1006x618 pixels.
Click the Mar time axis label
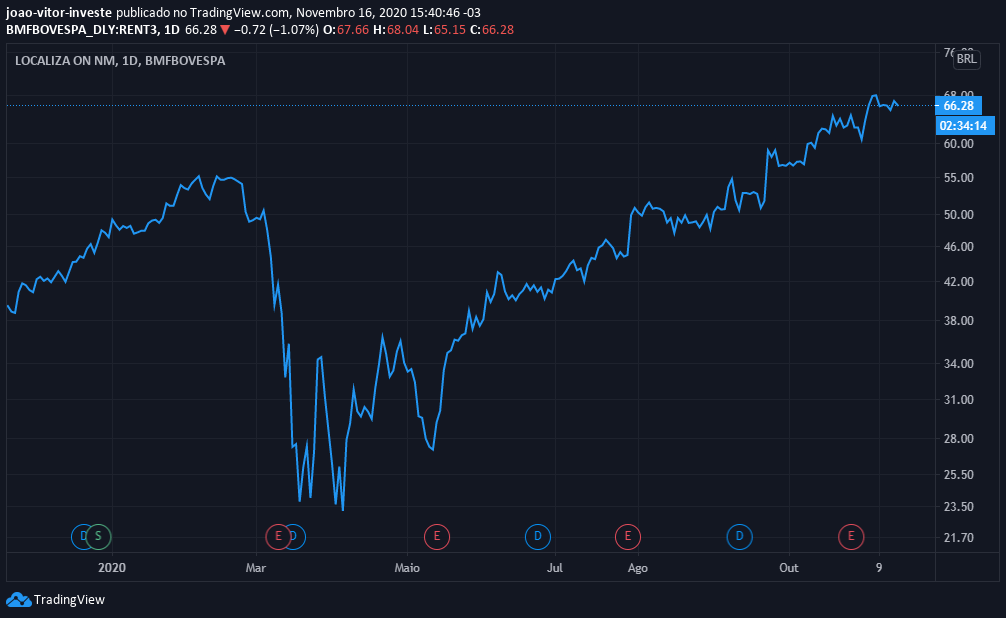256,567
